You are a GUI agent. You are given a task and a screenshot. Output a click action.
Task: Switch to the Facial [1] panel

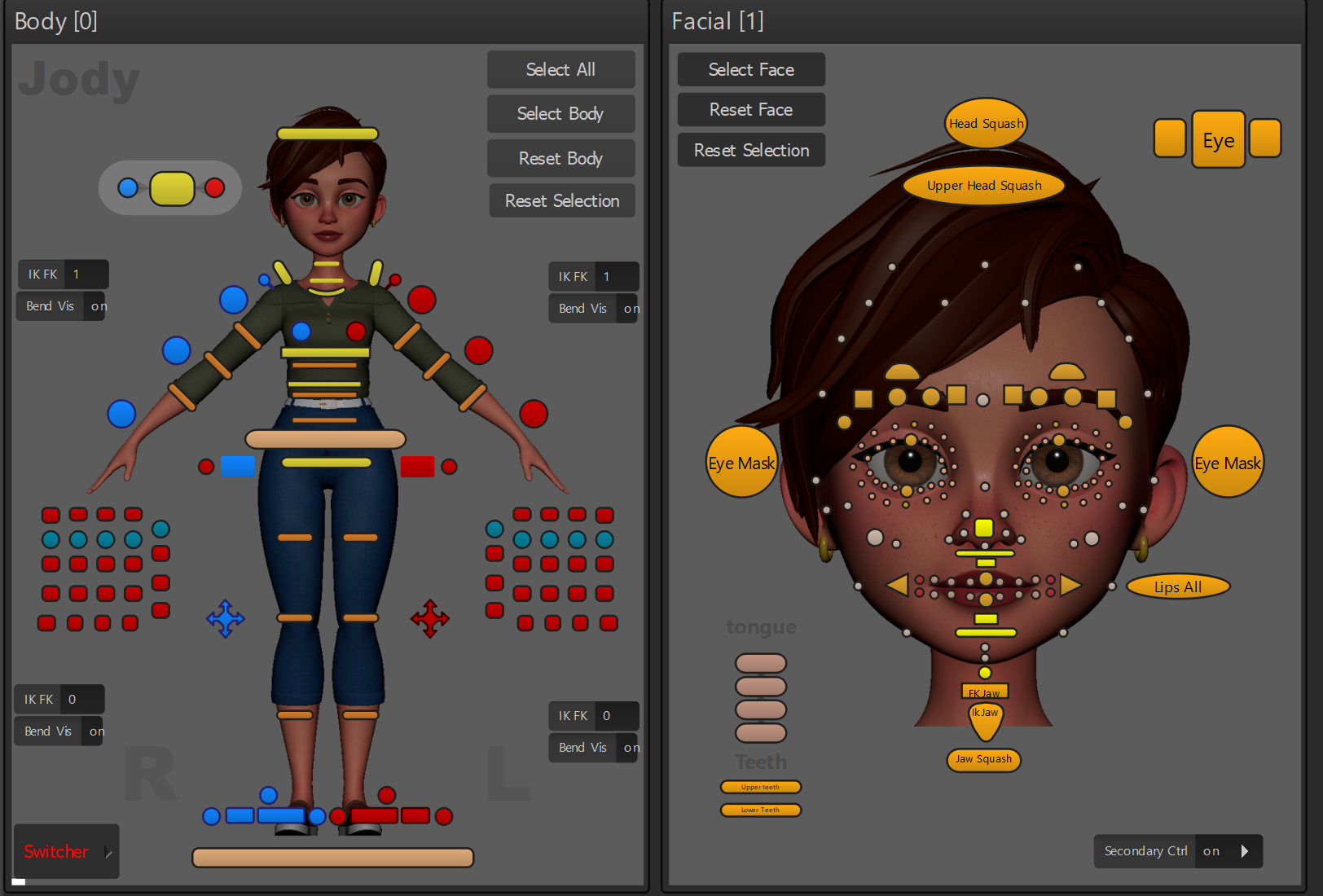pos(718,21)
